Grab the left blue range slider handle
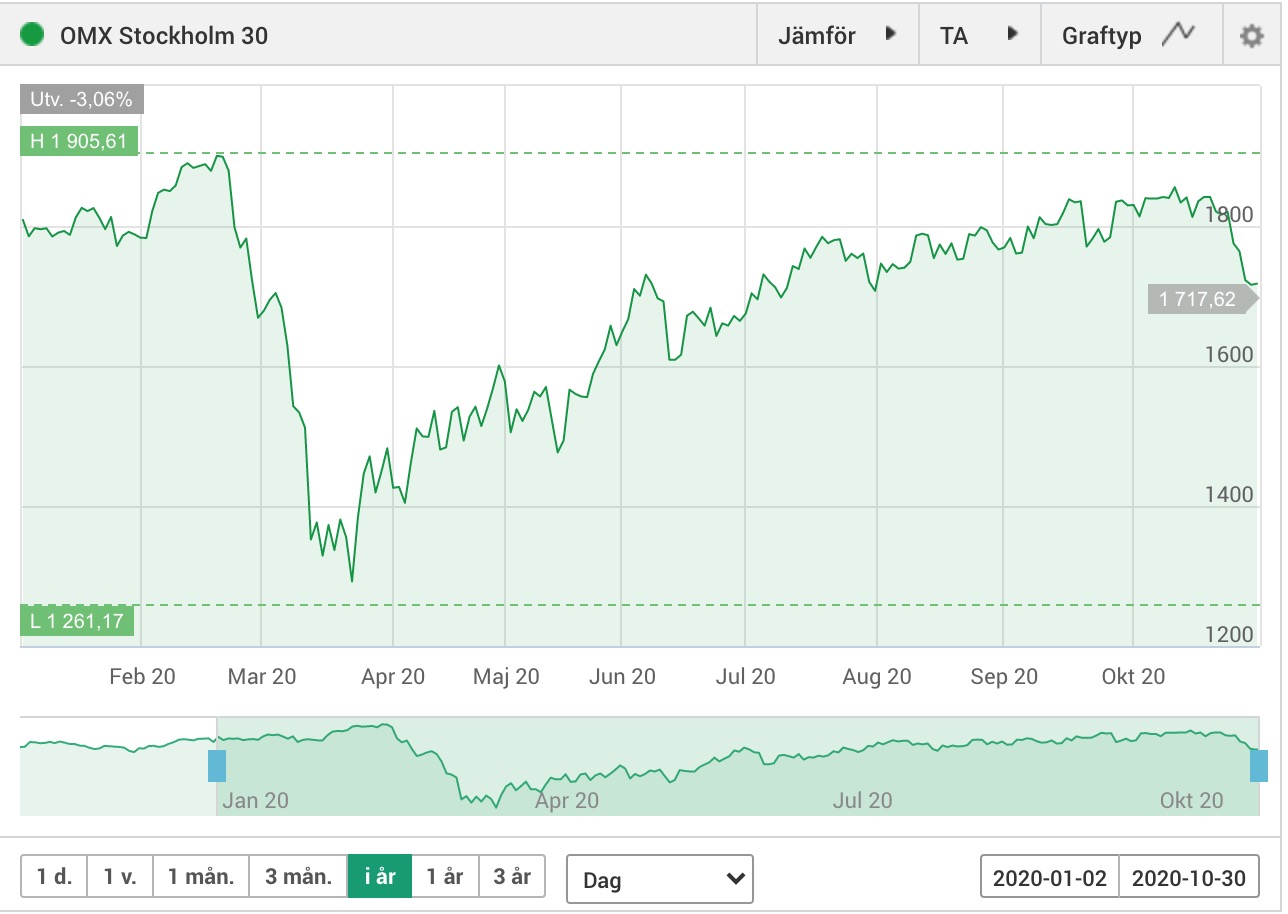The height and width of the screenshot is (914, 1288). pos(217,765)
